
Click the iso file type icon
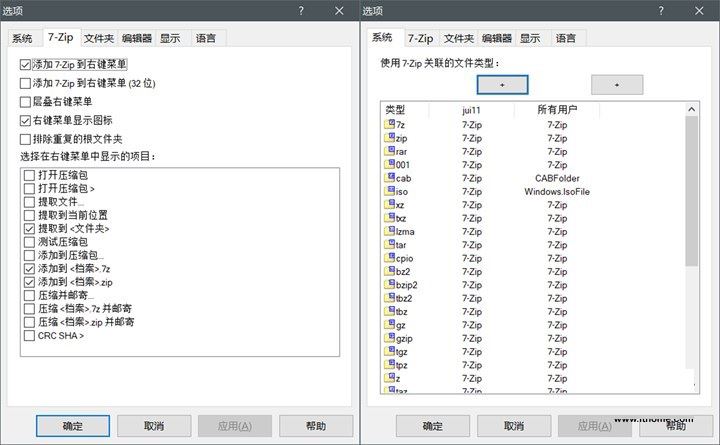tap(389, 191)
